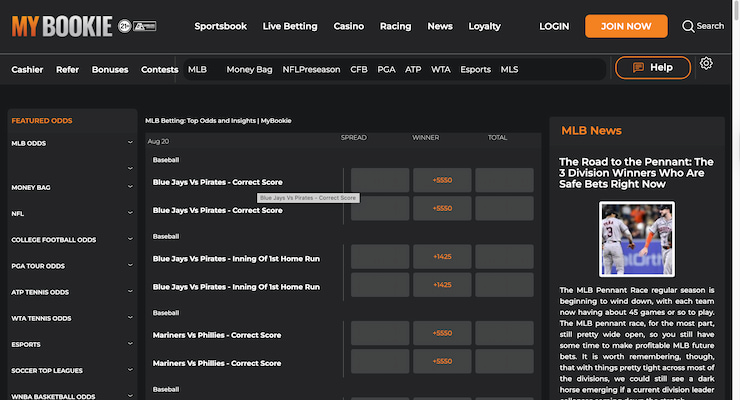Select the MLS quick link
This screenshot has height=400, width=740.
pyautogui.click(x=509, y=69)
